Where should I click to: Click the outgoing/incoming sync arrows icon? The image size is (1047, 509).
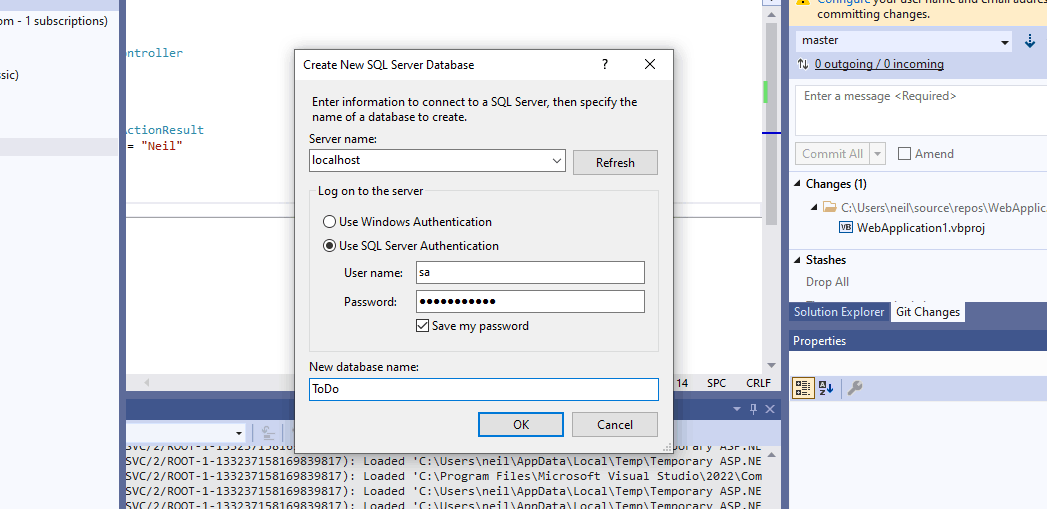803,64
